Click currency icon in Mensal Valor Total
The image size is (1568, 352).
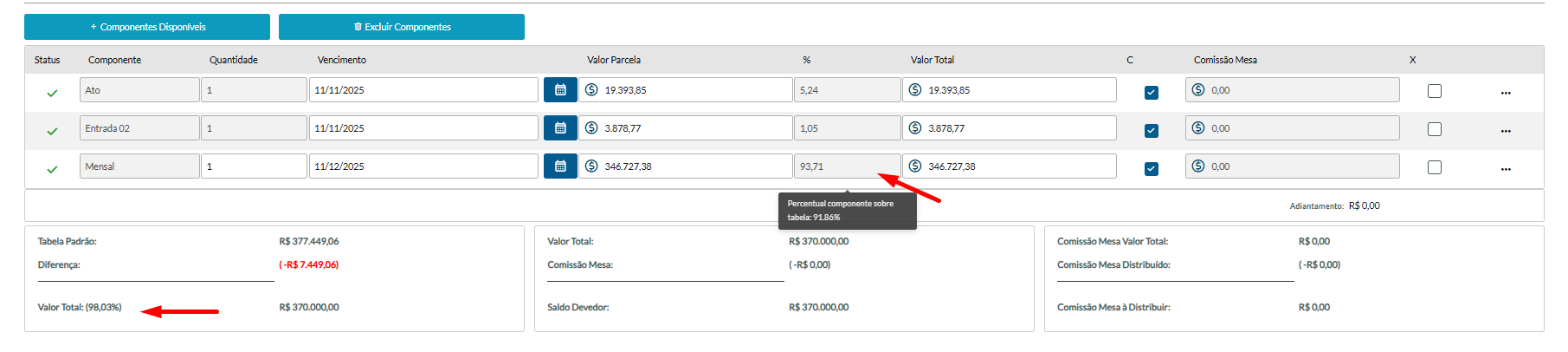[915, 166]
